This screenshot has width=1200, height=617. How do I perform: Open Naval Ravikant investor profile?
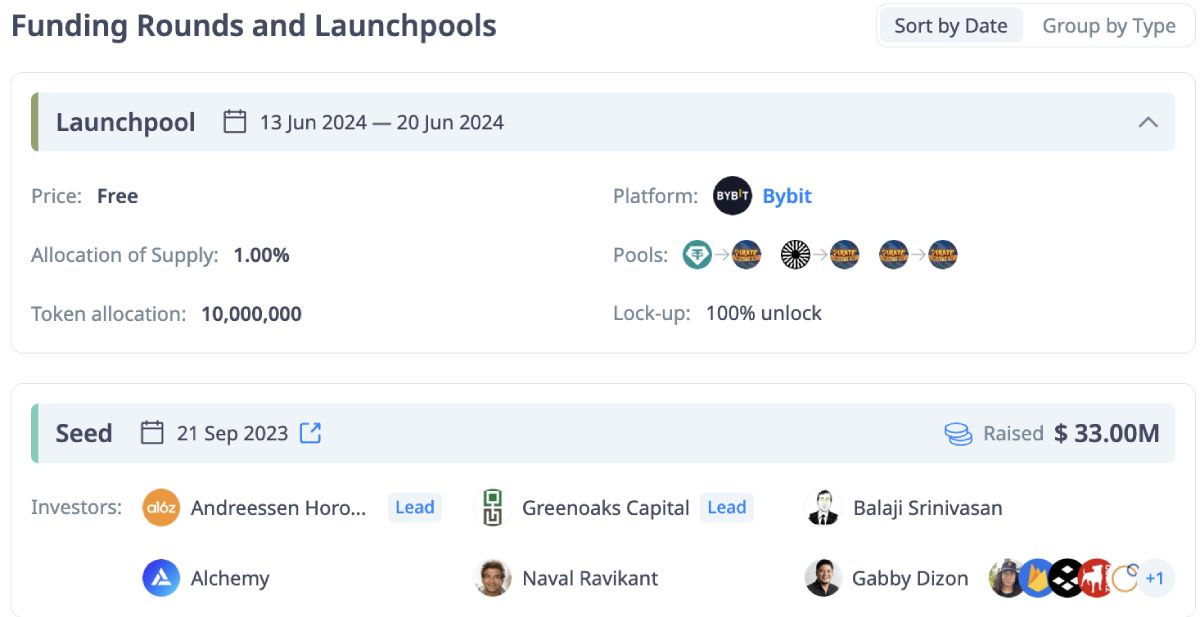point(590,578)
